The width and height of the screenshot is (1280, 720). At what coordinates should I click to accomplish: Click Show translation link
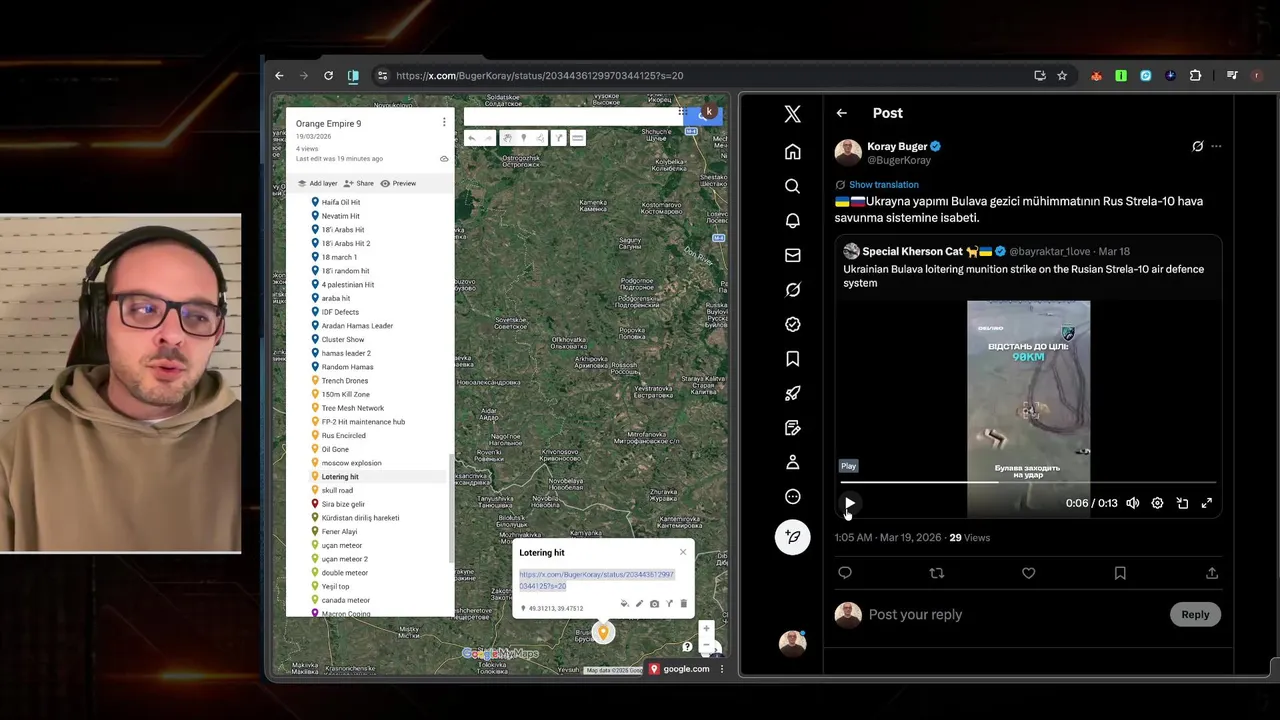883,185
